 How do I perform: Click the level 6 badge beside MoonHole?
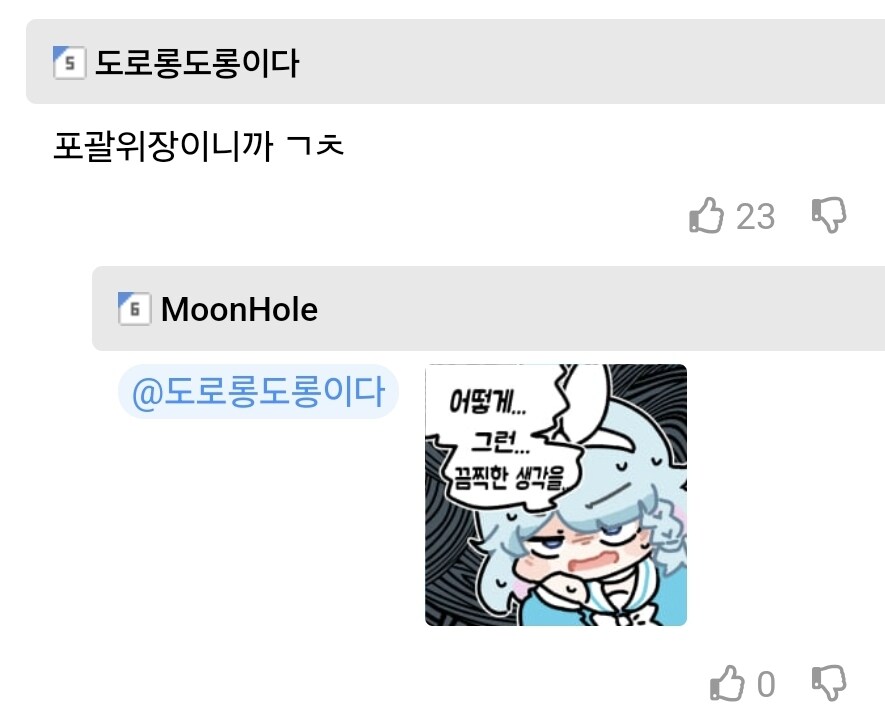tap(134, 308)
